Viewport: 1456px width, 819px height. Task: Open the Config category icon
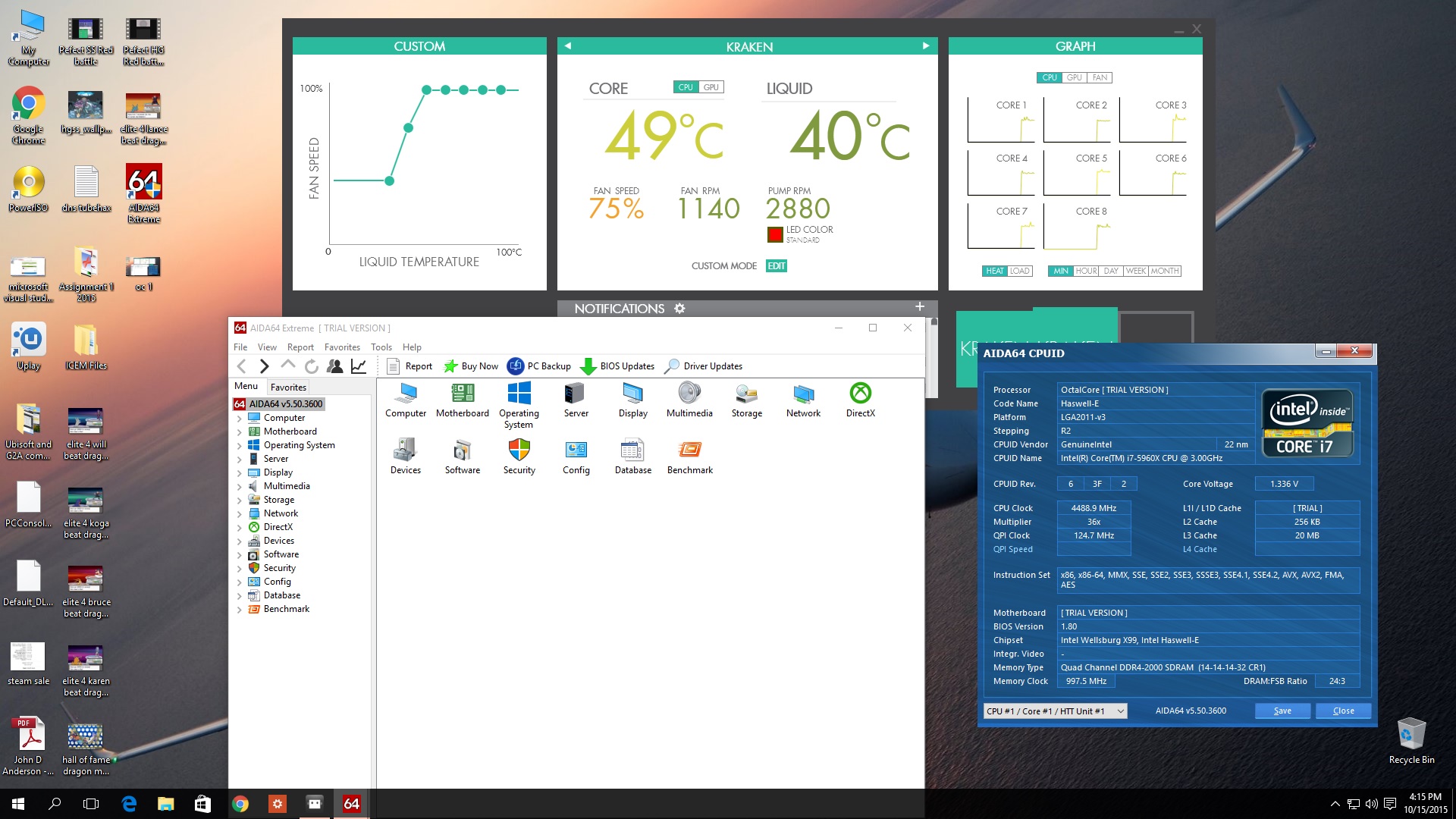(x=576, y=457)
